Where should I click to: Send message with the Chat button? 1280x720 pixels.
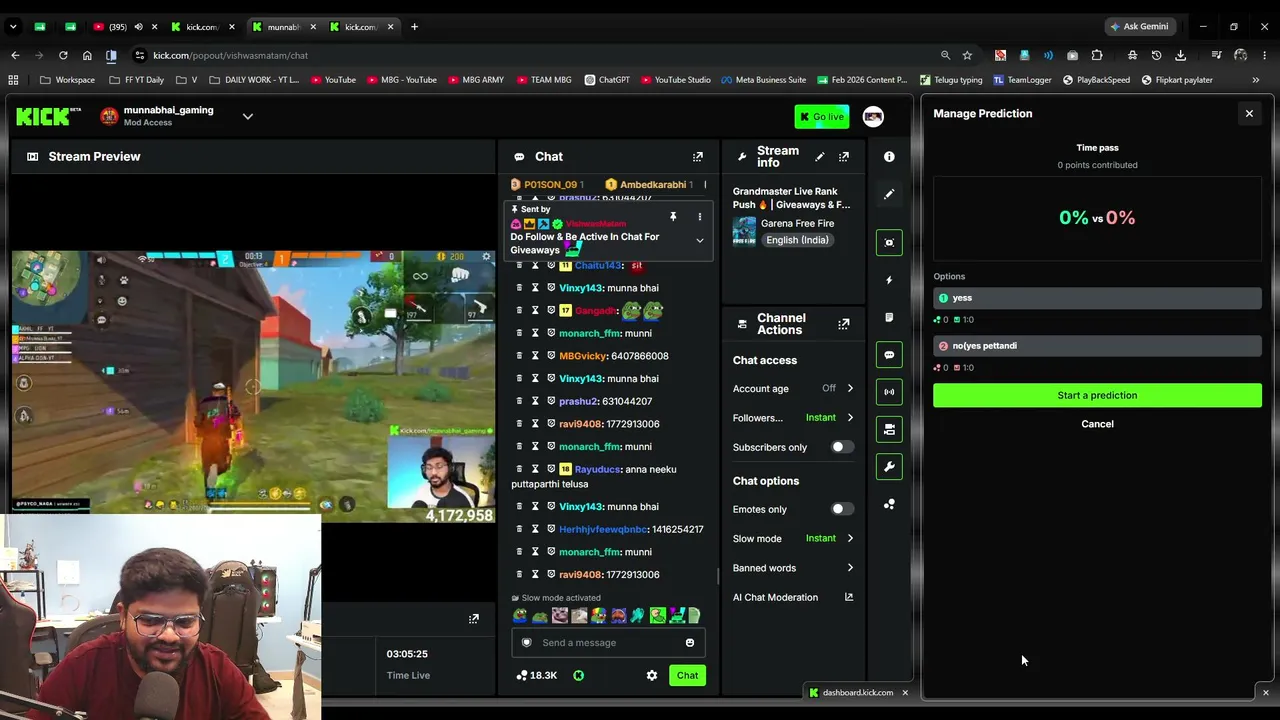pos(687,676)
